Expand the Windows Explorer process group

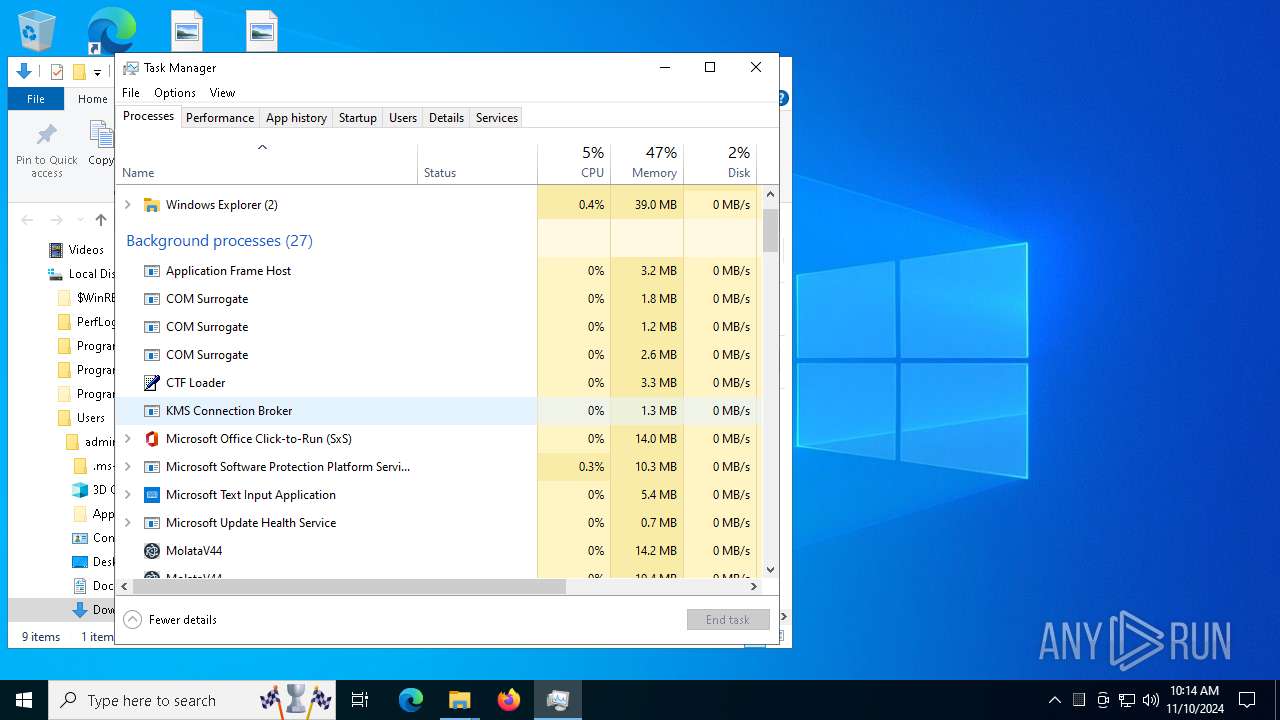pos(127,205)
